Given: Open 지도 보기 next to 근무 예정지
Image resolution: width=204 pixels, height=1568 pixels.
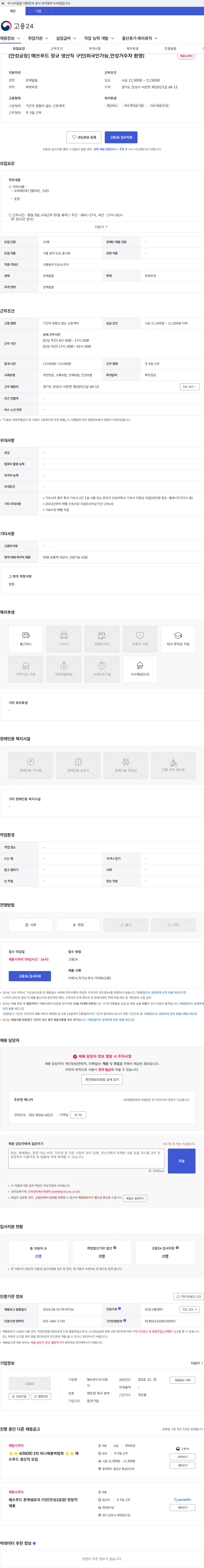Looking at the screenshot, I should (189, 387).
